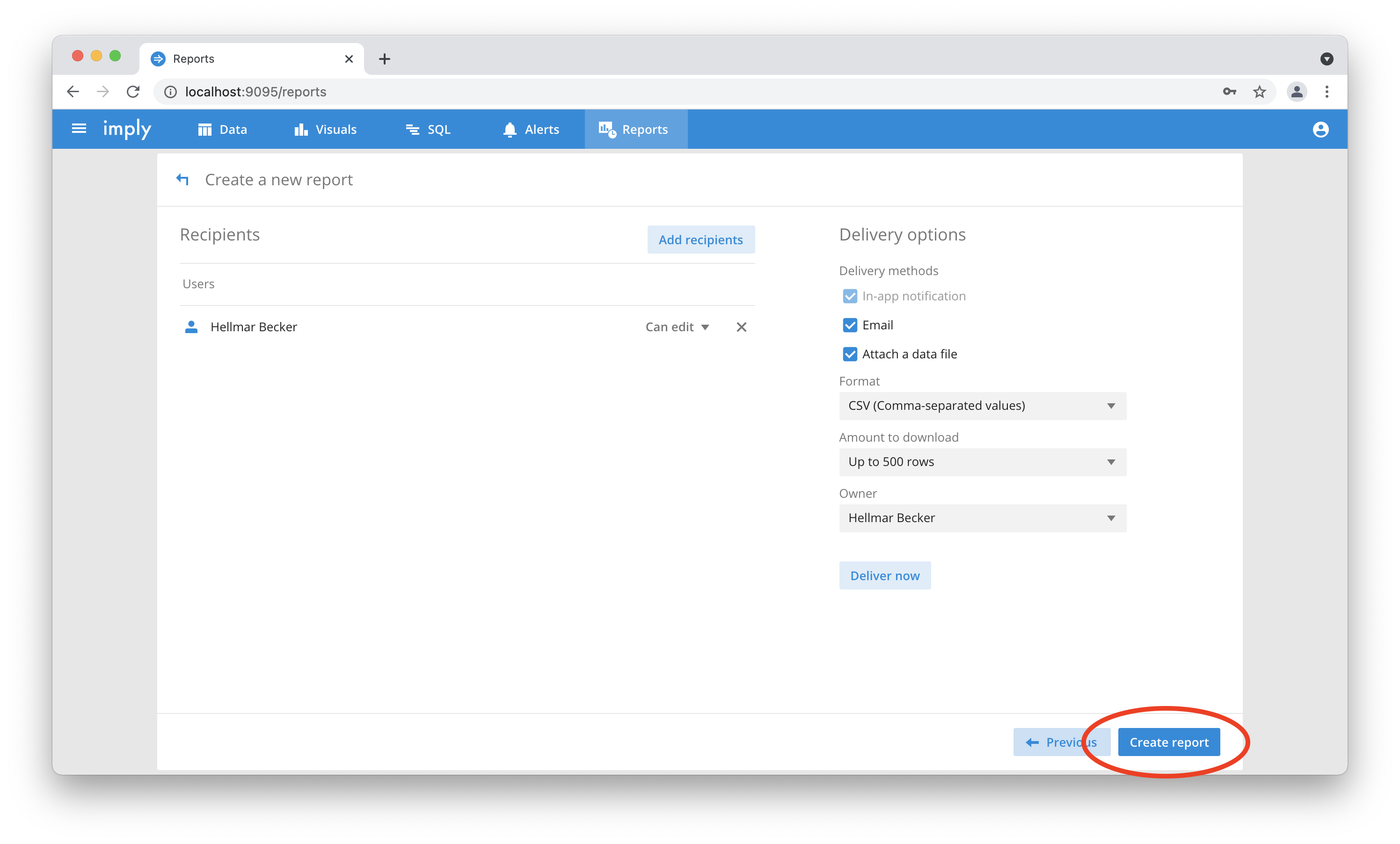Remove recipient Hellmar Becker with X icon
Image resolution: width=1400 pixels, height=844 pixels.
click(x=741, y=327)
